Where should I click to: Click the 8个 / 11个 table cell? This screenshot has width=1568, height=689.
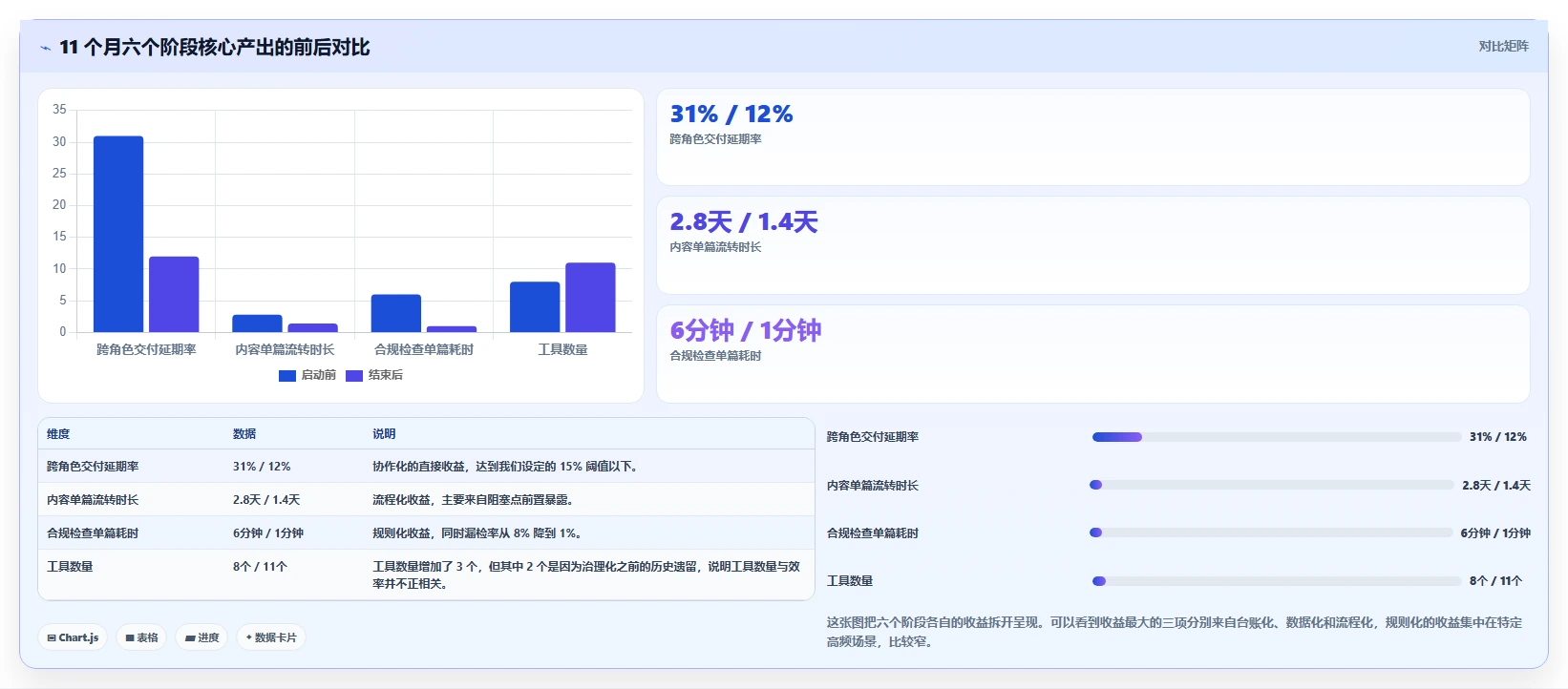(x=260, y=567)
